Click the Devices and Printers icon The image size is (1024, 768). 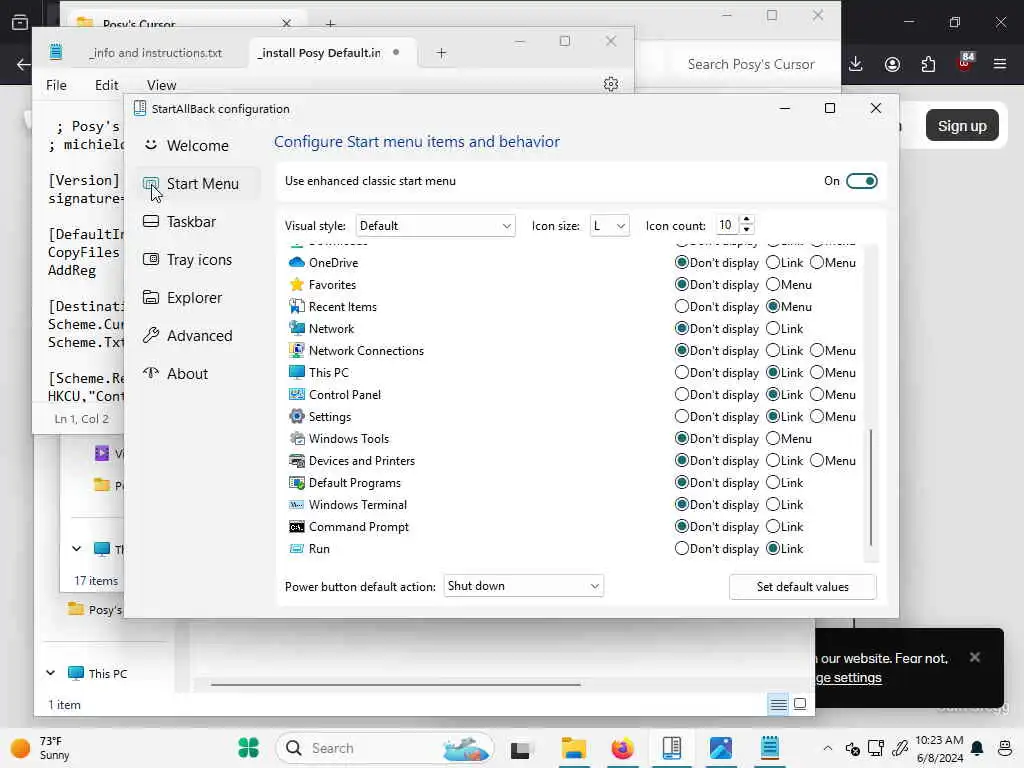296,460
